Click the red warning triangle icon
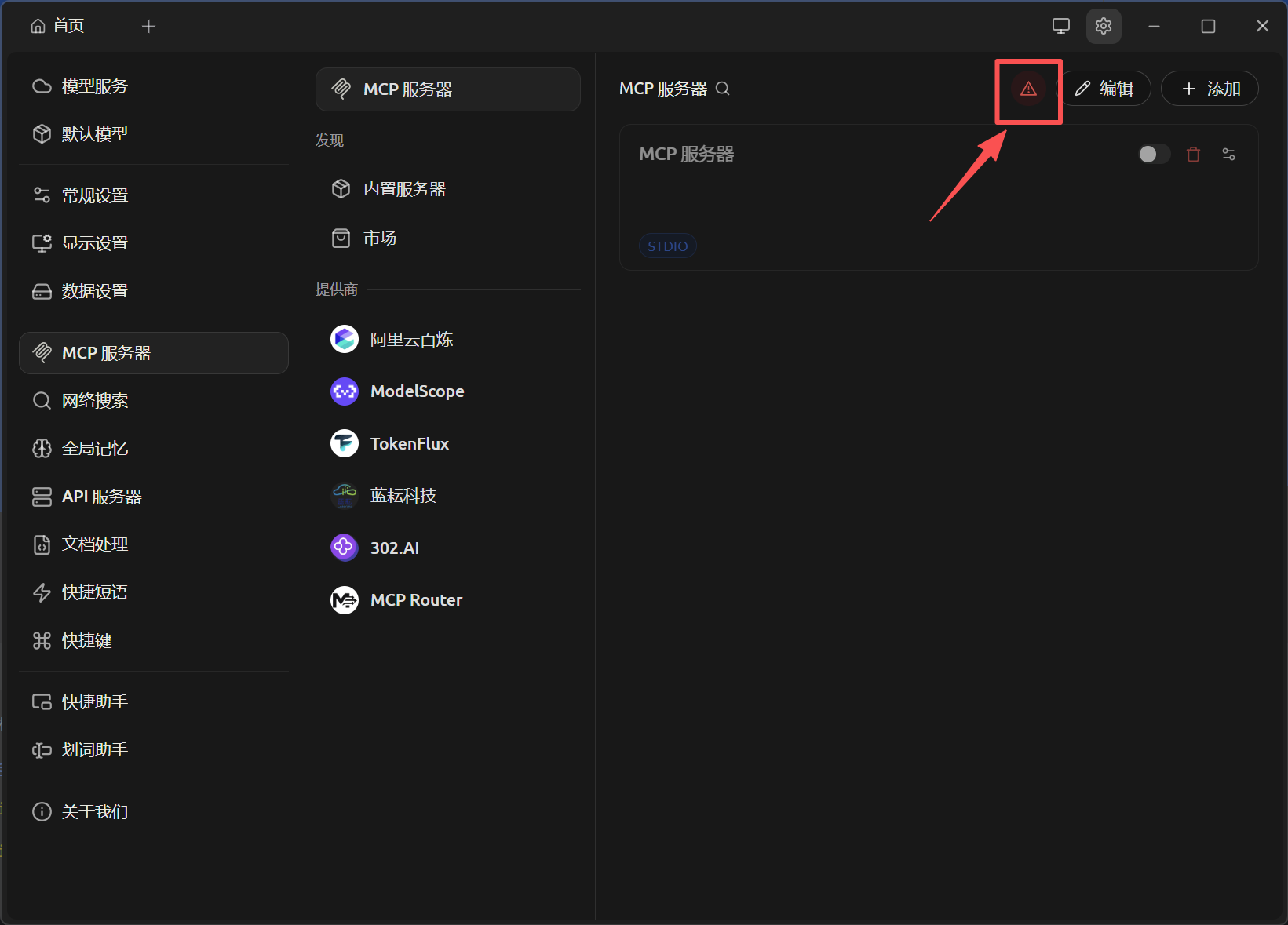 click(1028, 89)
